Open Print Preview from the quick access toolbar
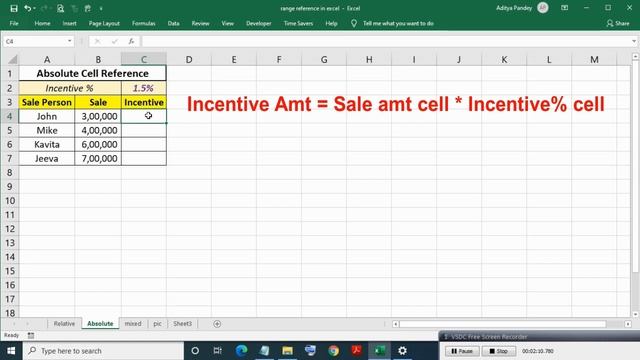The width and height of the screenshot is (640, 360). pyautogui.click(x=60, y=8)
